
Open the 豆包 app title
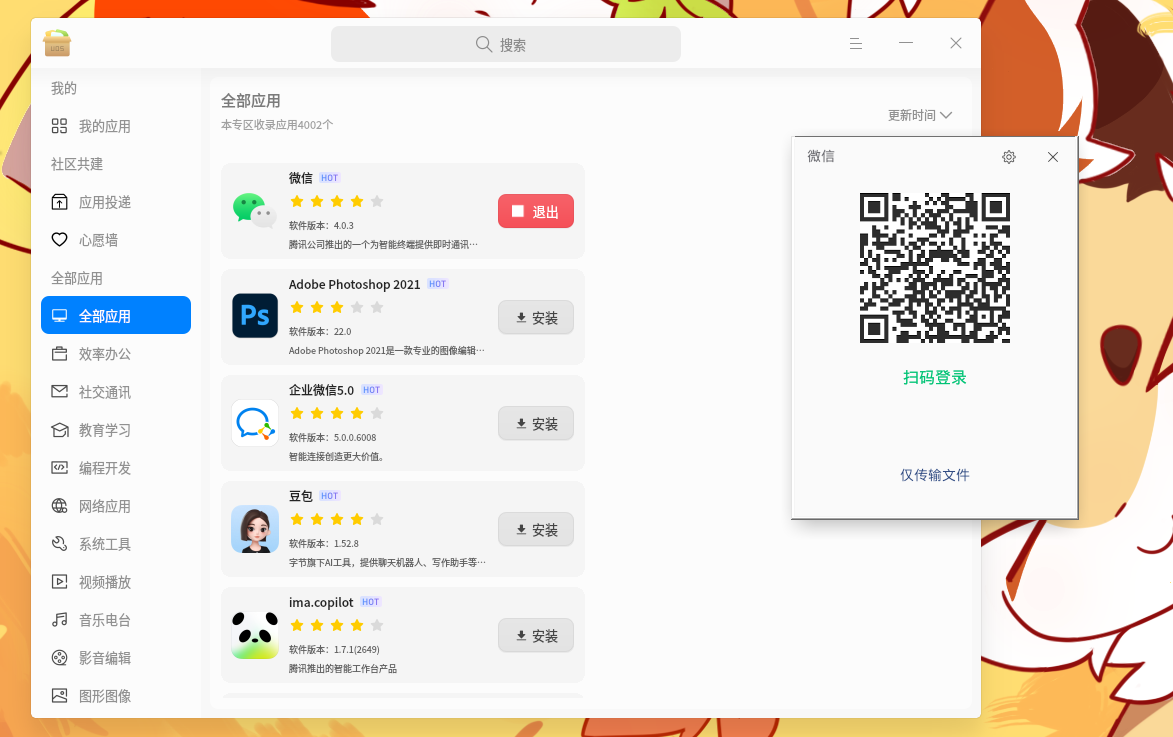[301, 496]
